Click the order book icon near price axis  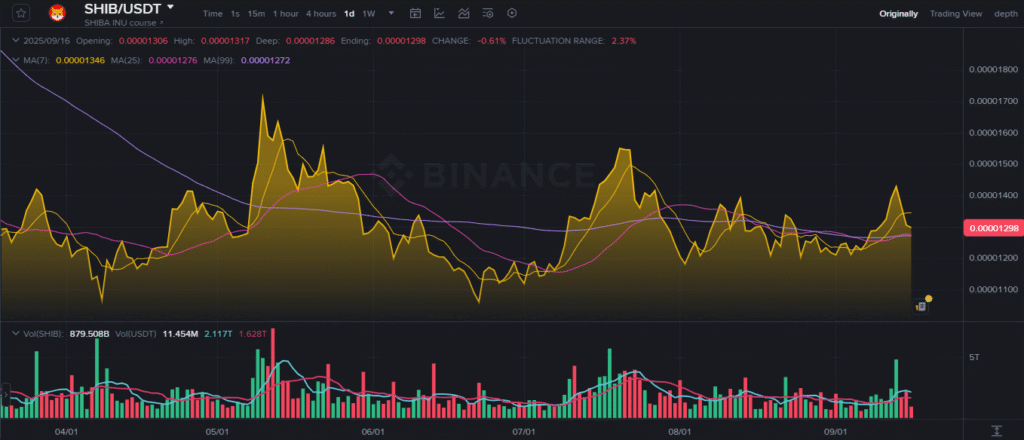click(x=920, y=306)
